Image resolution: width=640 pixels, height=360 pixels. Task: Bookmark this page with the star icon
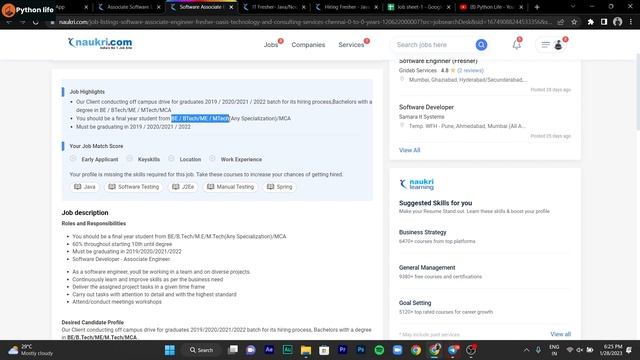574,22
